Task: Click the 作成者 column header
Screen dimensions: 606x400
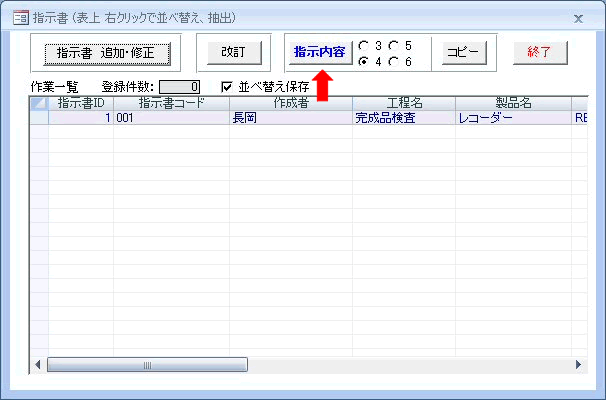Action: (291, 103)
